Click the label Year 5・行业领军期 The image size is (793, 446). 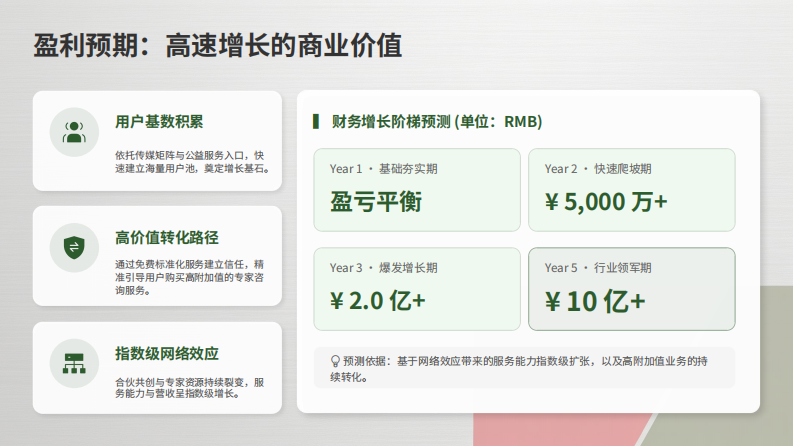coord(598,268)
